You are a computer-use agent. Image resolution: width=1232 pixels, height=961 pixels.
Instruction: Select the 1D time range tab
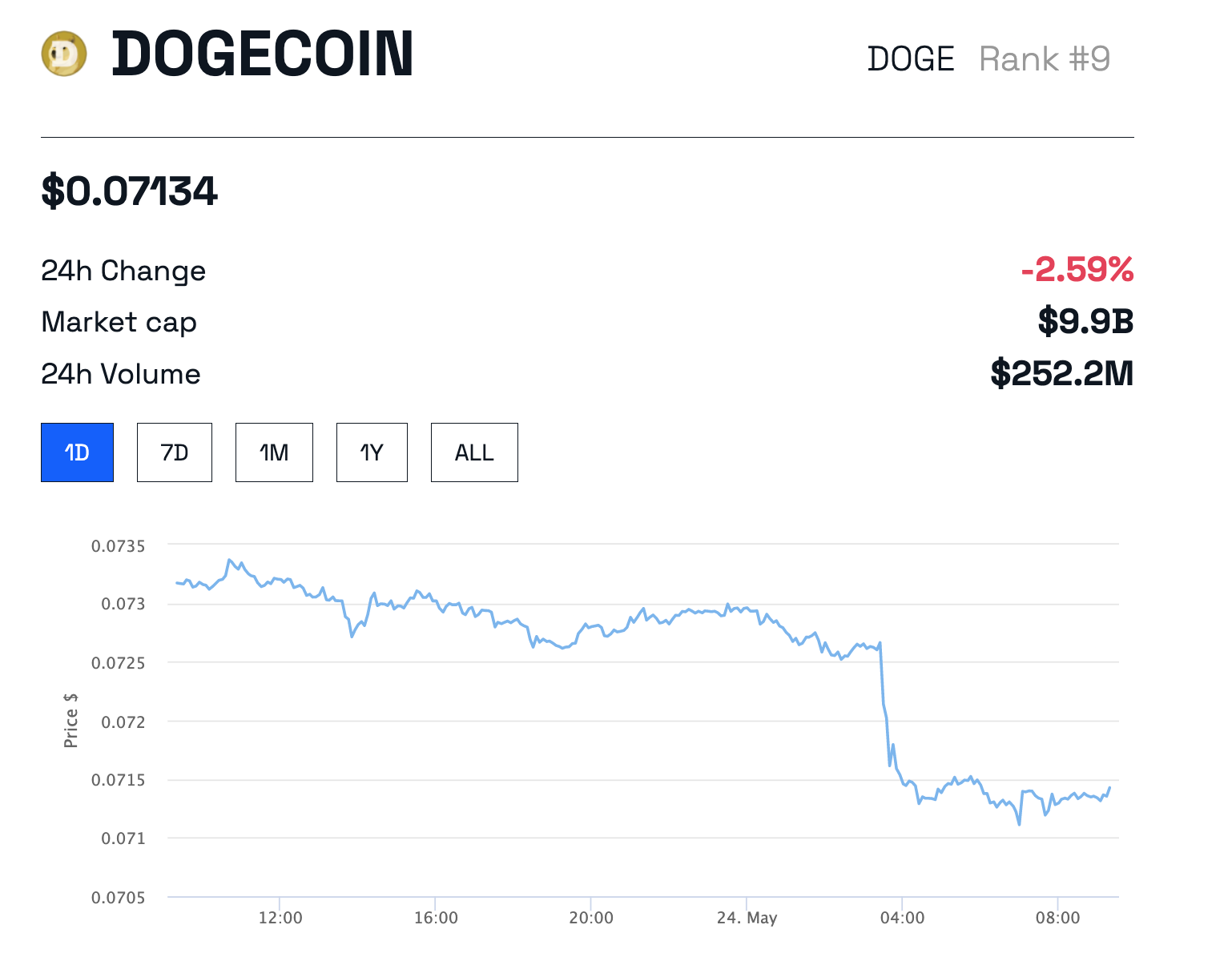(77, 452)
